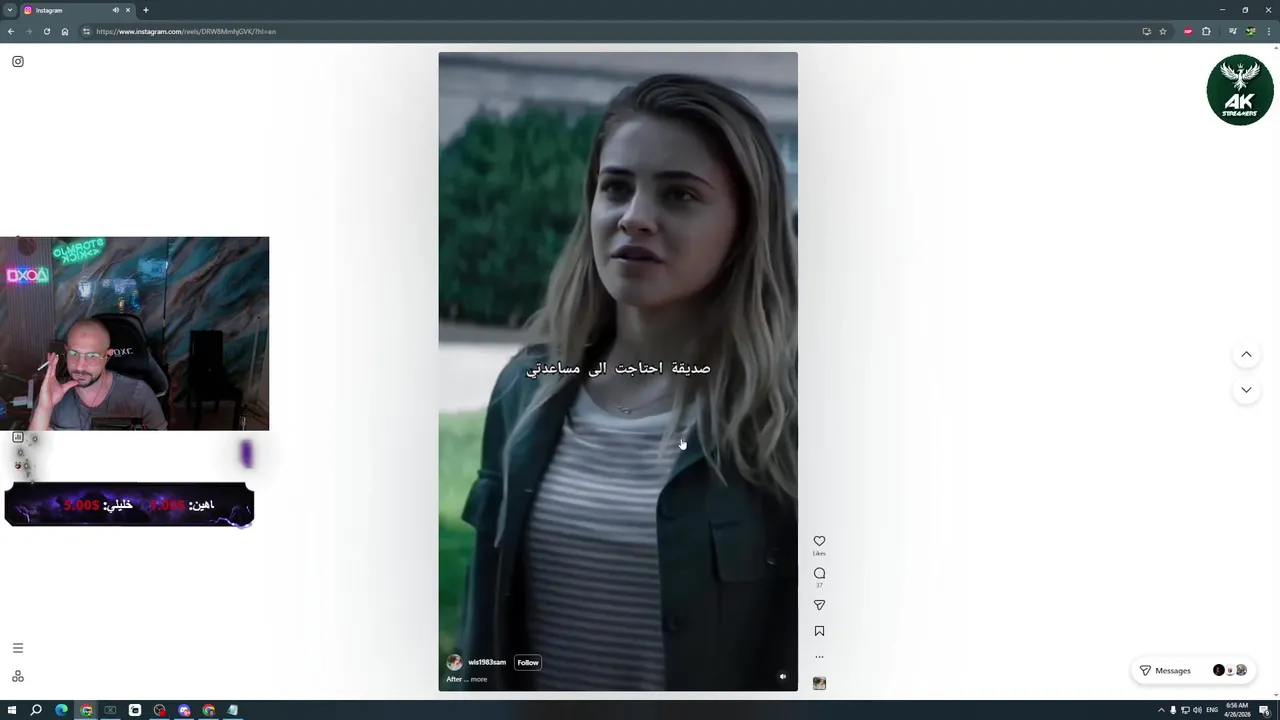The width and height of the screenshot is (1280, 720).
Task: Click the Instagram logo in the sidebar
Action: pyautogui.click(x=17, y=61)
